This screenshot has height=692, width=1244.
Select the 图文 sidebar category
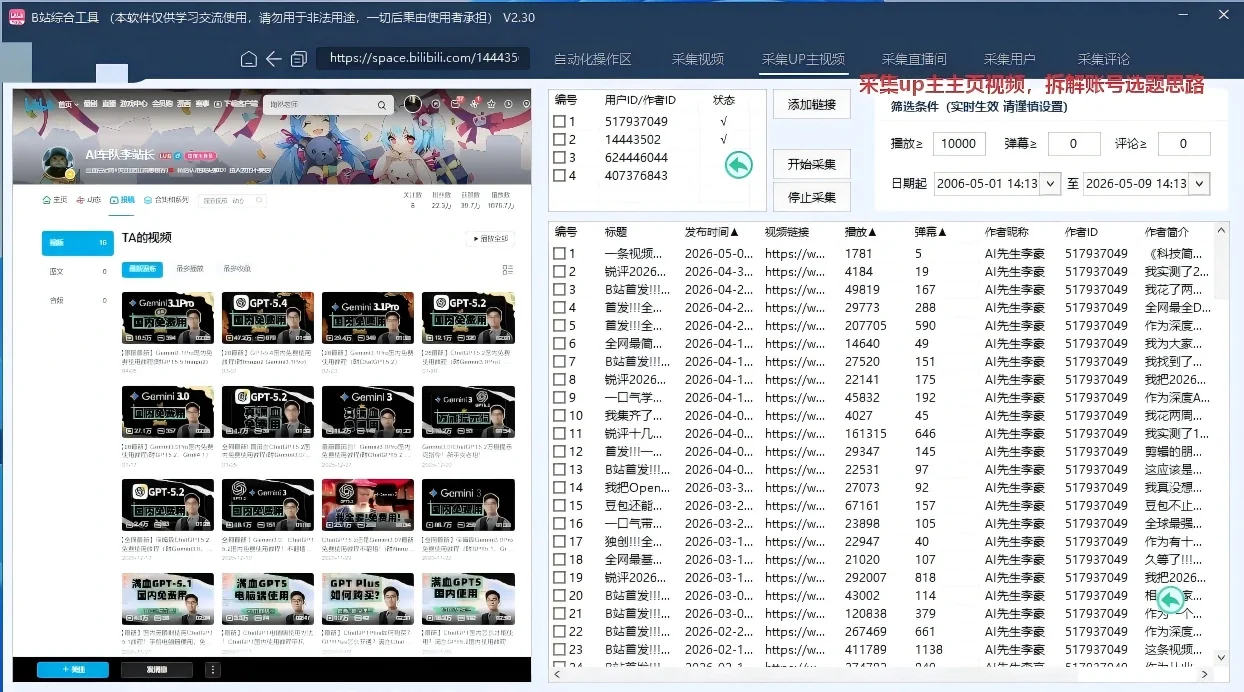[x=77, y=272]
